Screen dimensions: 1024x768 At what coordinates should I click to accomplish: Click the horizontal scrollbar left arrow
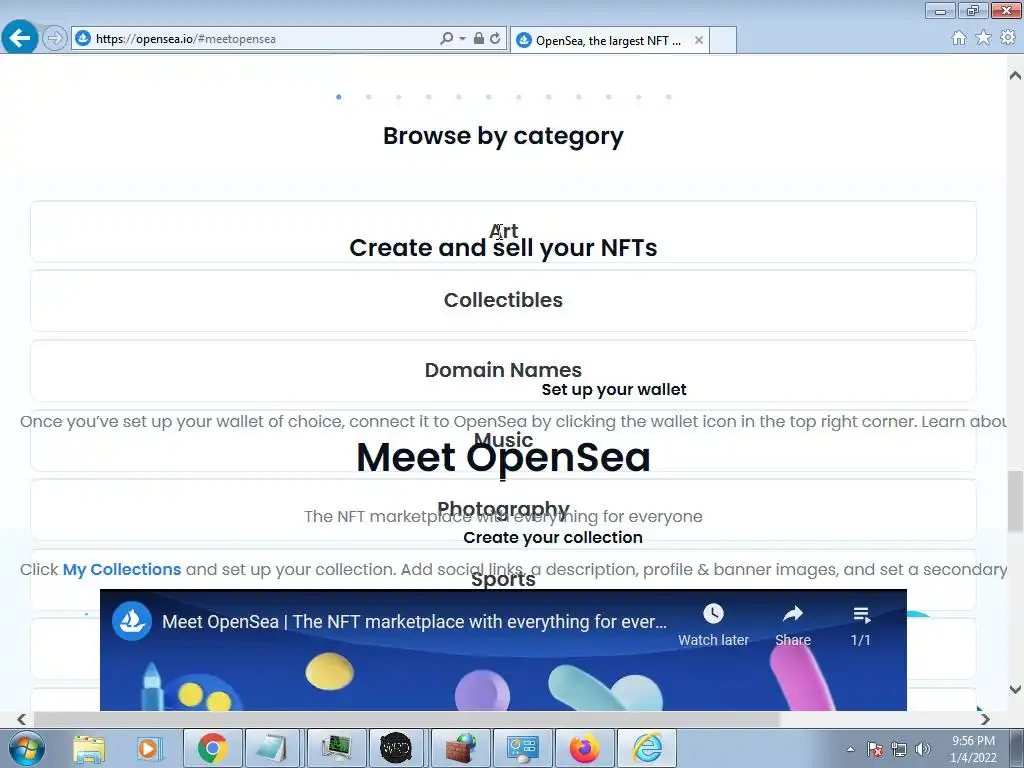pos(22,719)
